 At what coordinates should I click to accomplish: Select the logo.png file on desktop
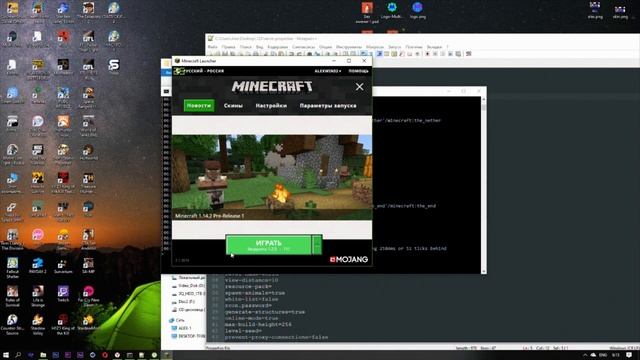417,11
